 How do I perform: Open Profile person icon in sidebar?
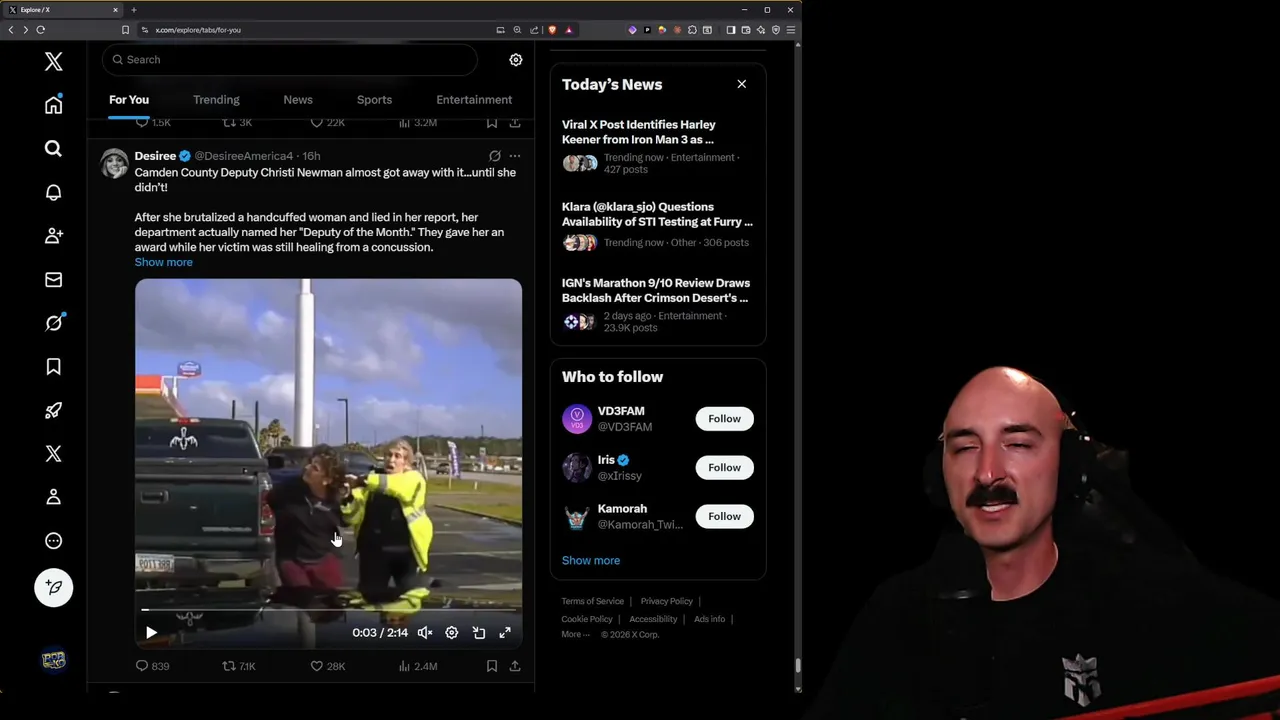pyautogui.click(x=53, y=497)
